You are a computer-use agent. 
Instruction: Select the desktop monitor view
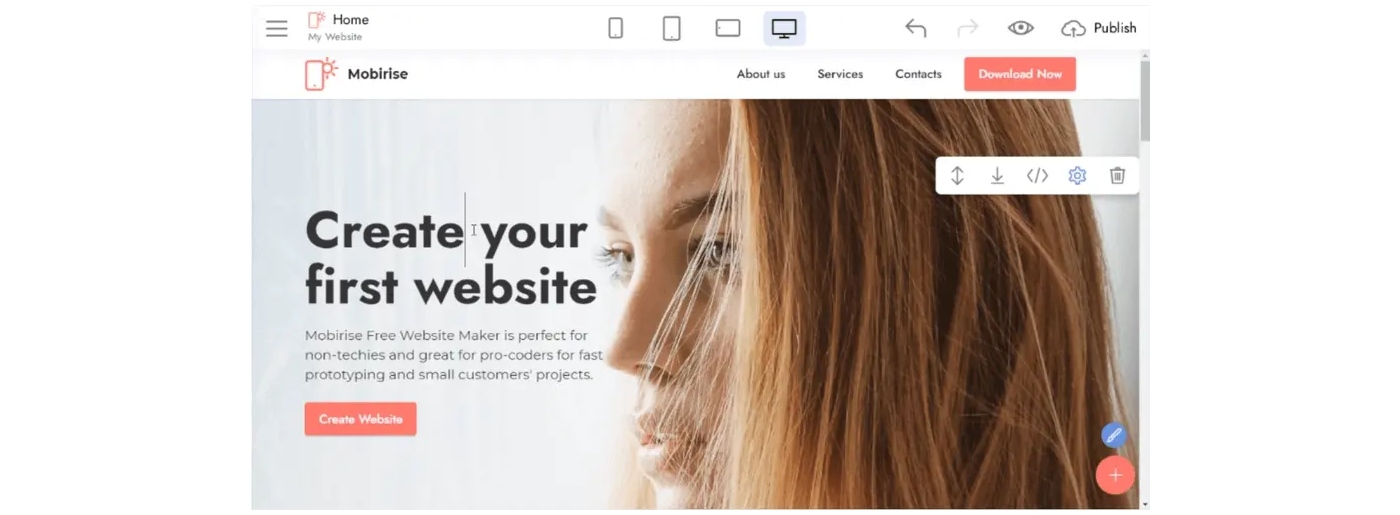pyautogui.click(x=784, y=28)
